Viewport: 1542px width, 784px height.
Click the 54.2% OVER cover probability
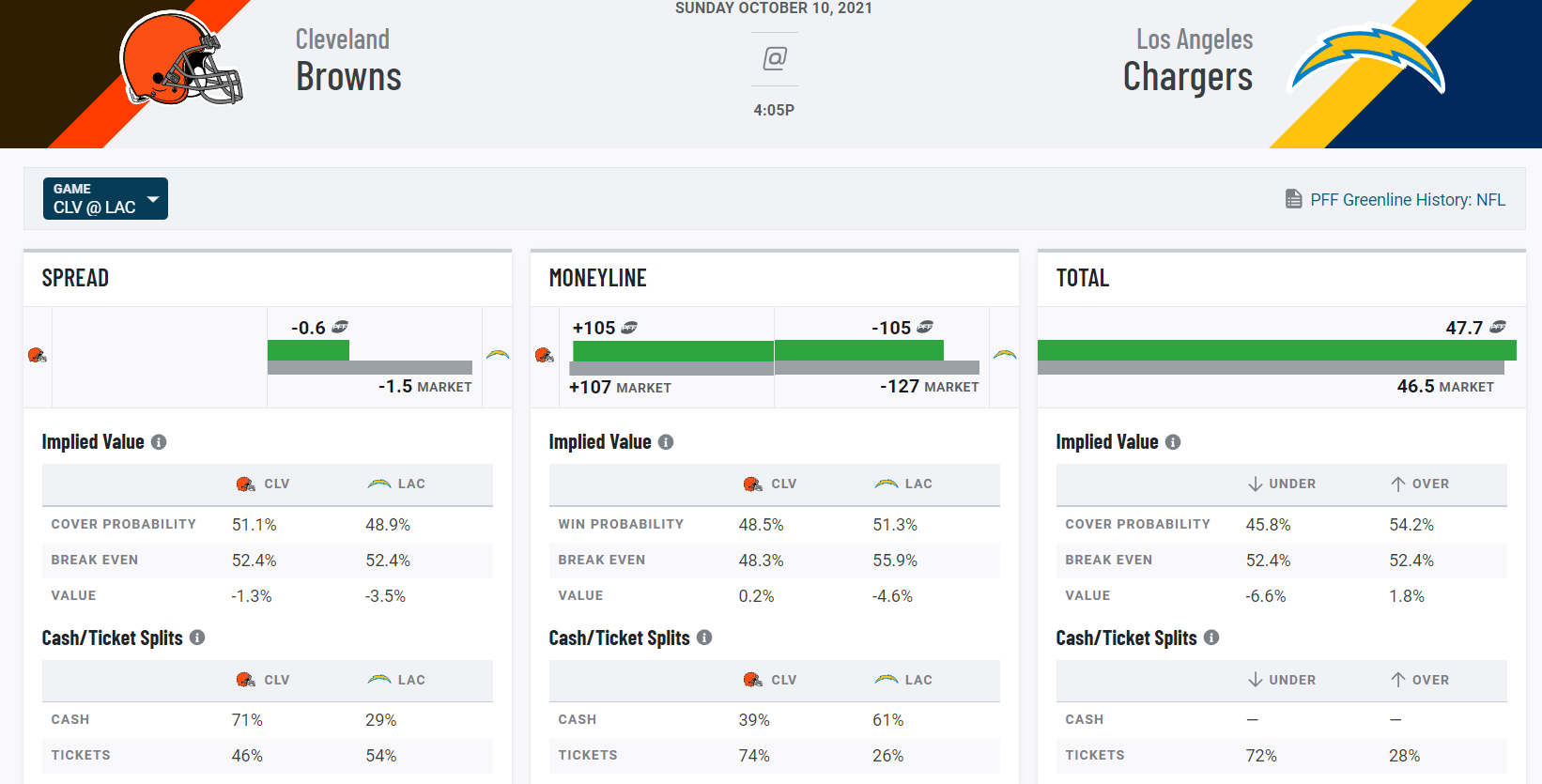point(1411,525)
